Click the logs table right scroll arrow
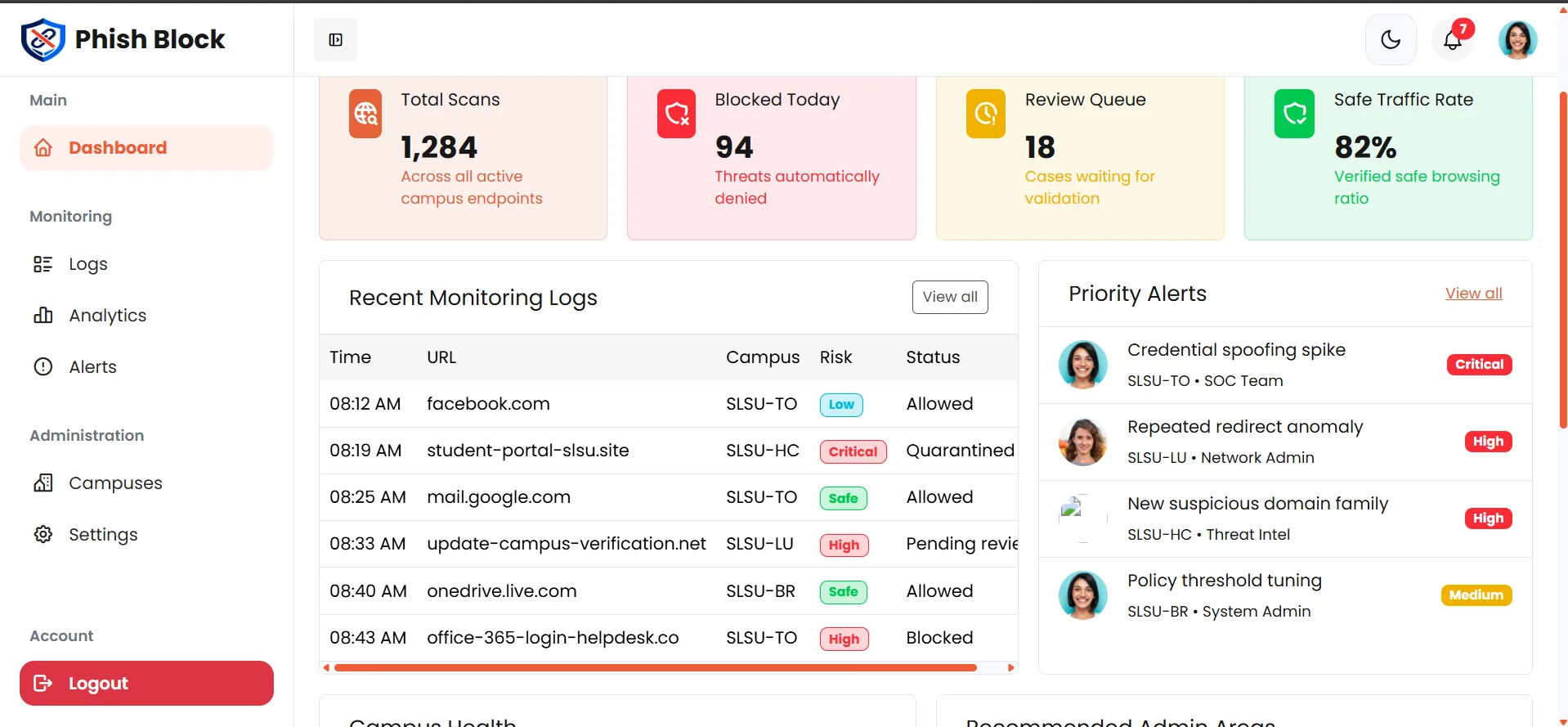 pyautogui.click(x=1011, y=668)
